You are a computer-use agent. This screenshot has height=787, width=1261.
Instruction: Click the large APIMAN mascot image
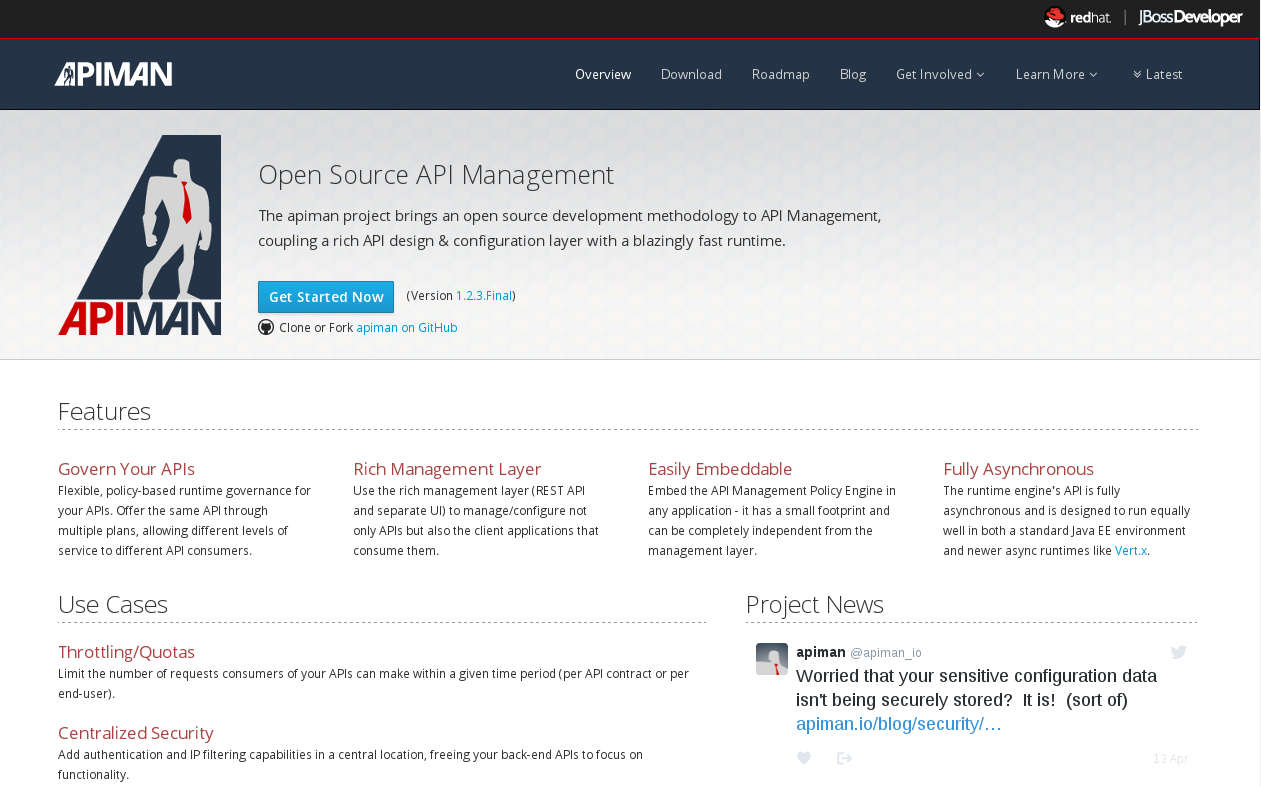tap(139, 235)
